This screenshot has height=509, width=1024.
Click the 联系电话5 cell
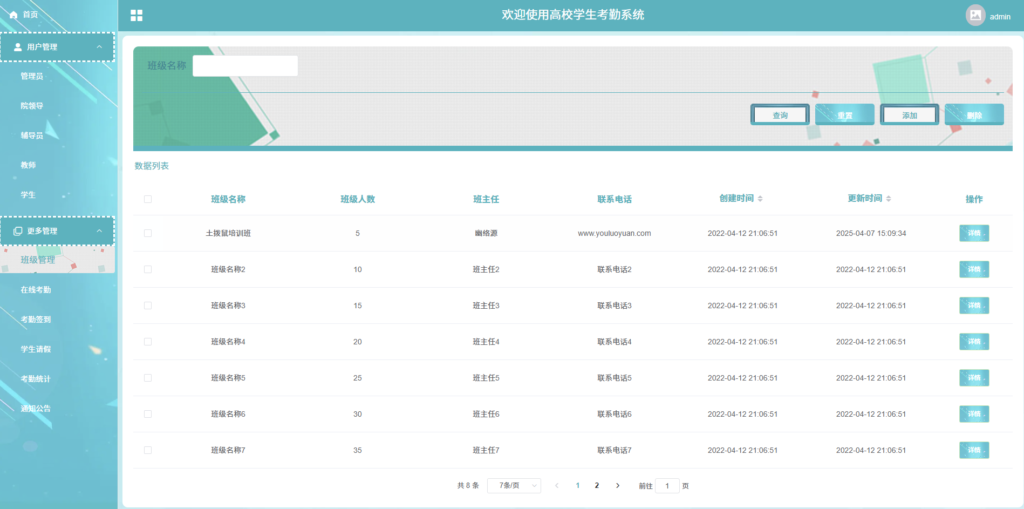(x=615, y=378)
